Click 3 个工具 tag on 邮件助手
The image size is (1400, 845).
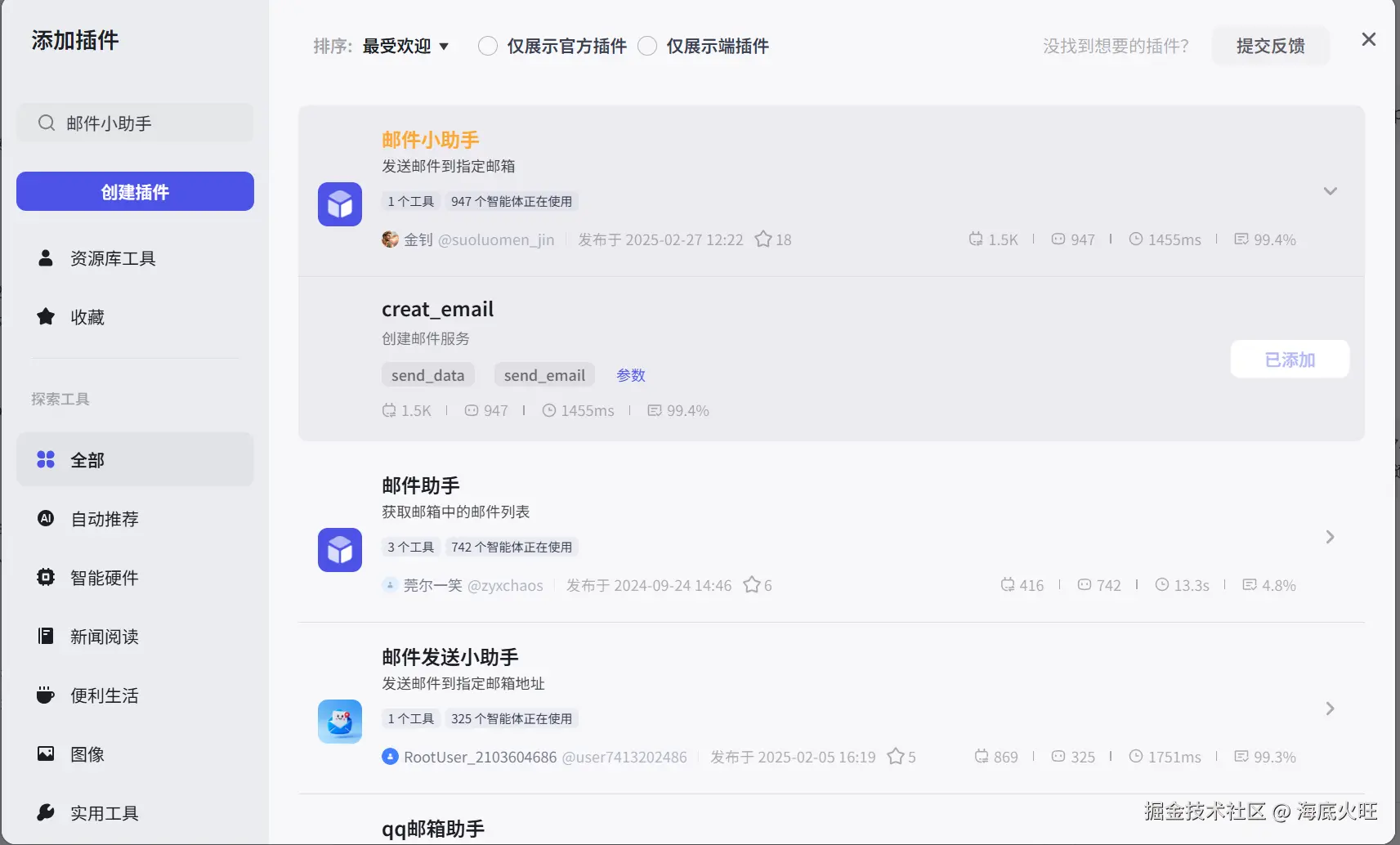point(411,547)
